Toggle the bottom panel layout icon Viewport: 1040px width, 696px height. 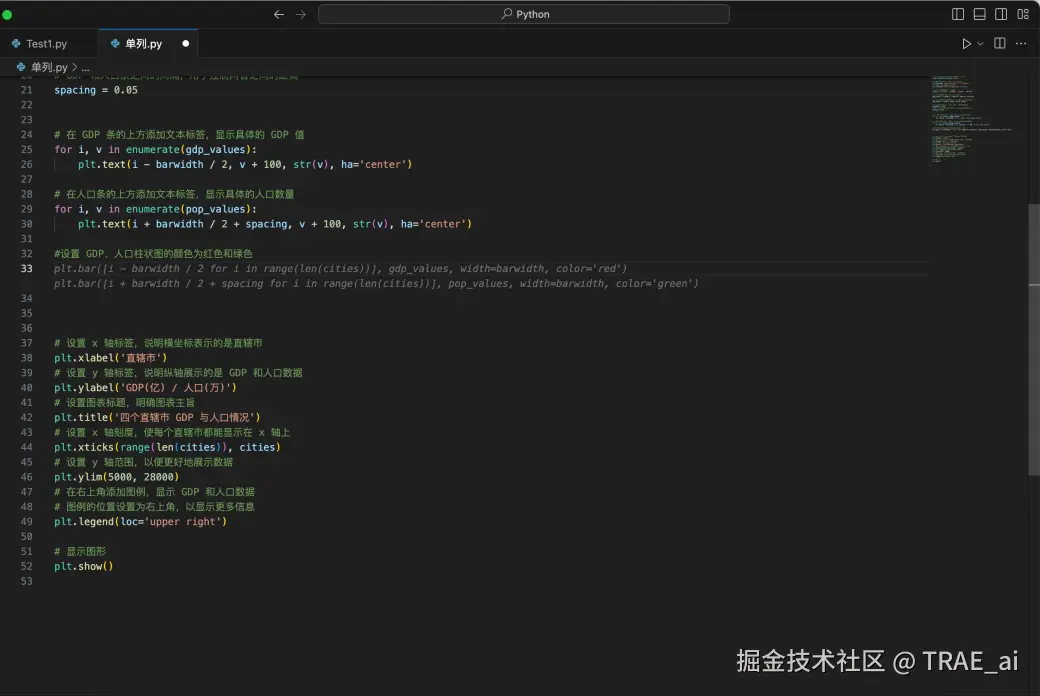pos(979,14)
